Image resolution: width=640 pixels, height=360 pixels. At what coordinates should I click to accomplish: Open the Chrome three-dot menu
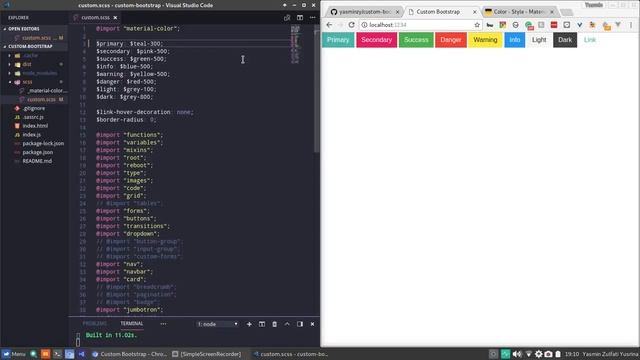coord(631,25)
